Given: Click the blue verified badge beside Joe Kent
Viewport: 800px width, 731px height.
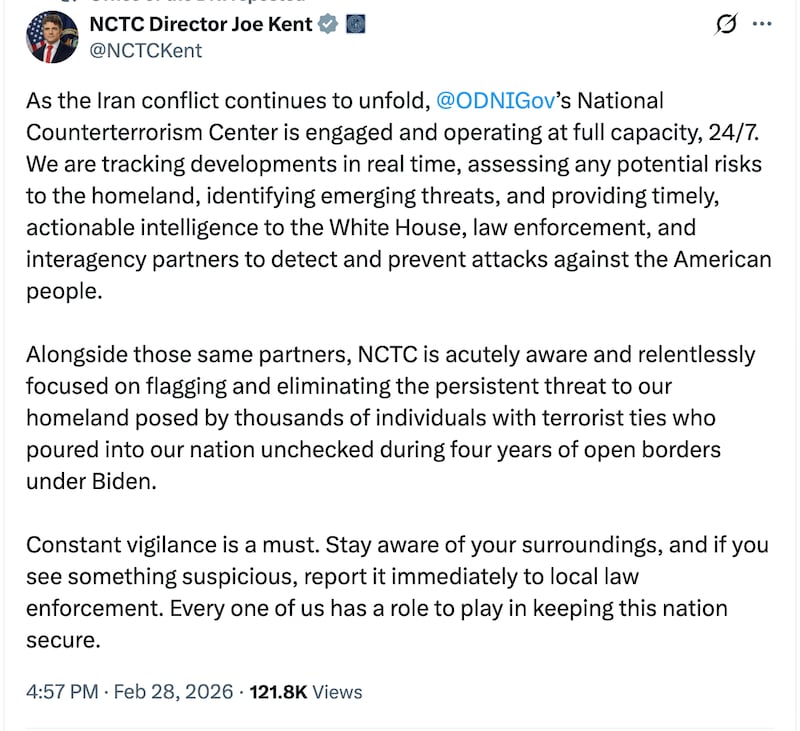Looking at the screenshot, I should point(325,26).
